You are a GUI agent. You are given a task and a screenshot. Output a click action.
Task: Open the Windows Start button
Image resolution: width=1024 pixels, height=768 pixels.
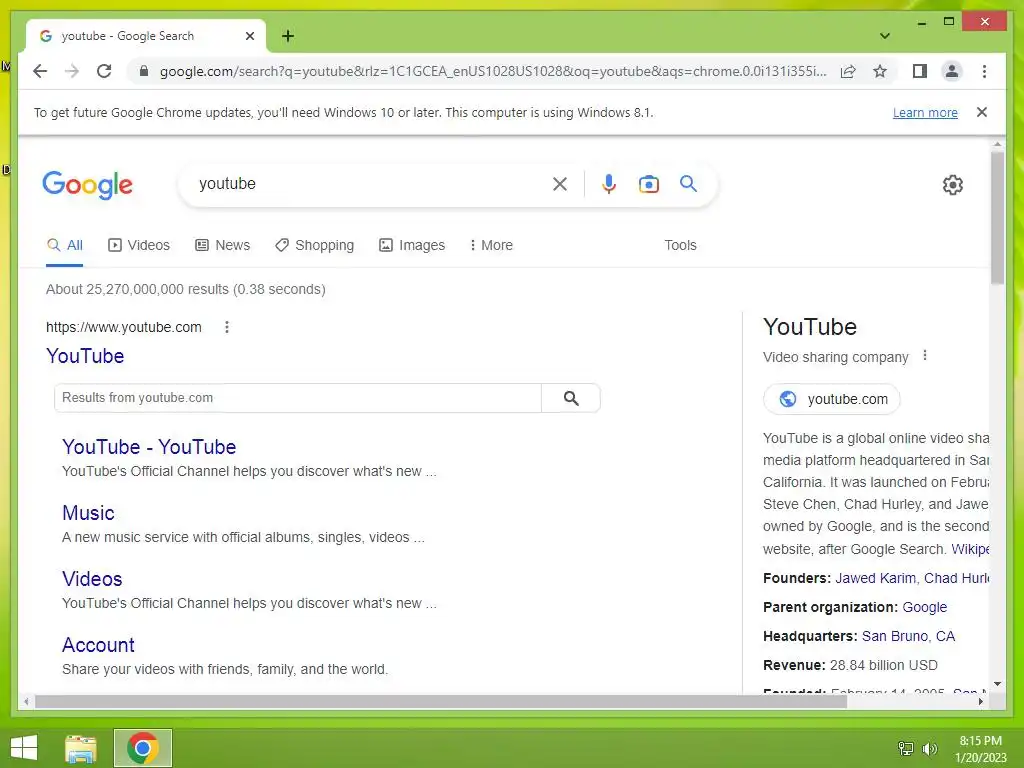(24, 748)
